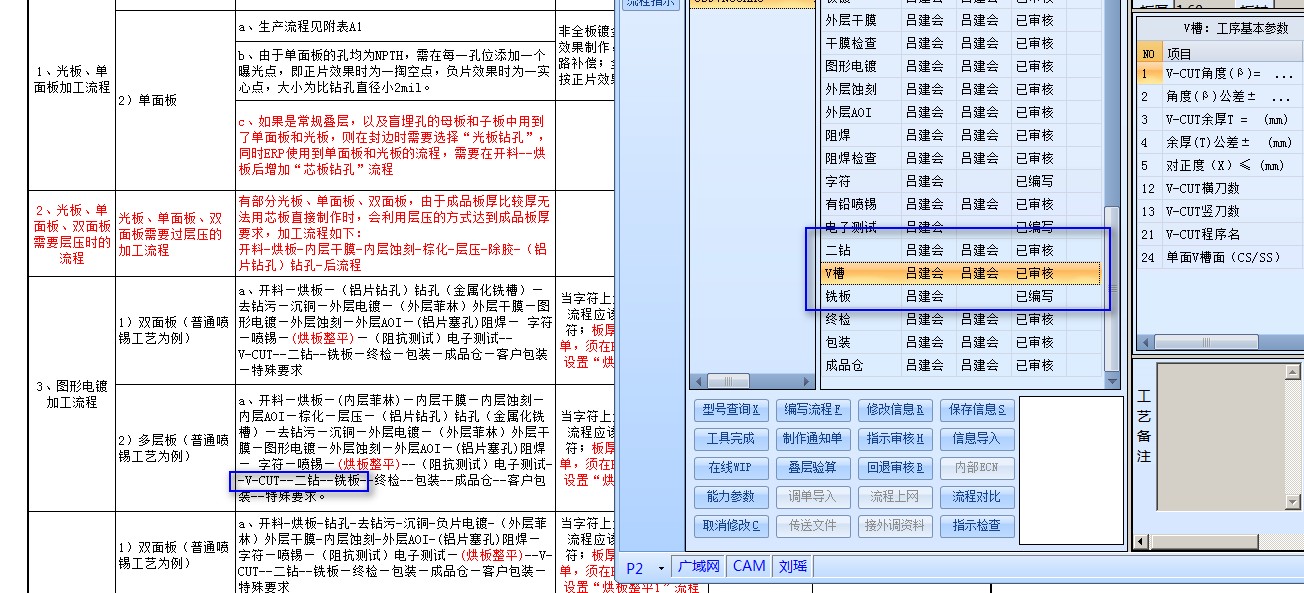Select spreadsheet cell 2）单面板
1304x593 pixels.
(174, 100)
